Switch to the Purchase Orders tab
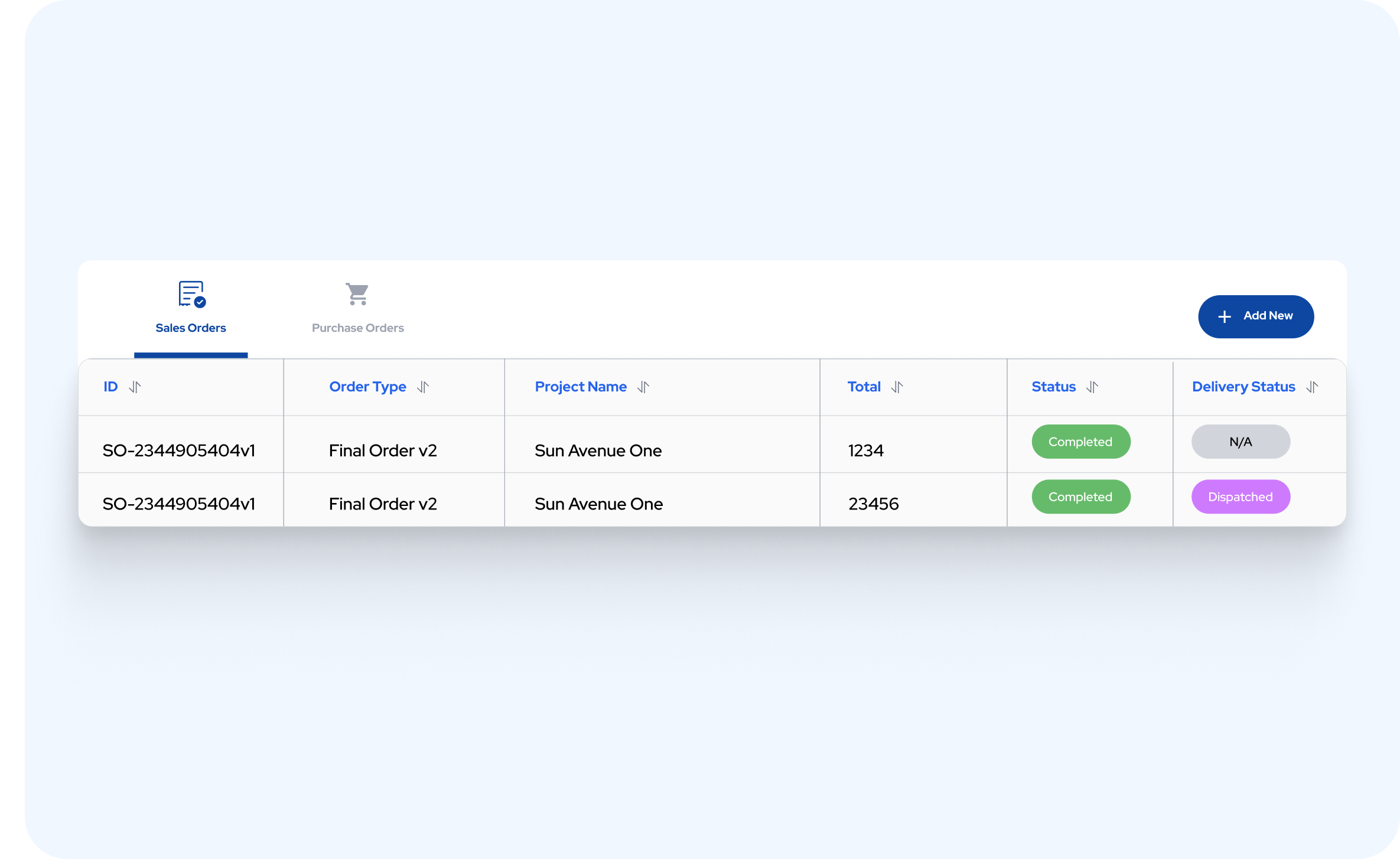 pos(357,328)
